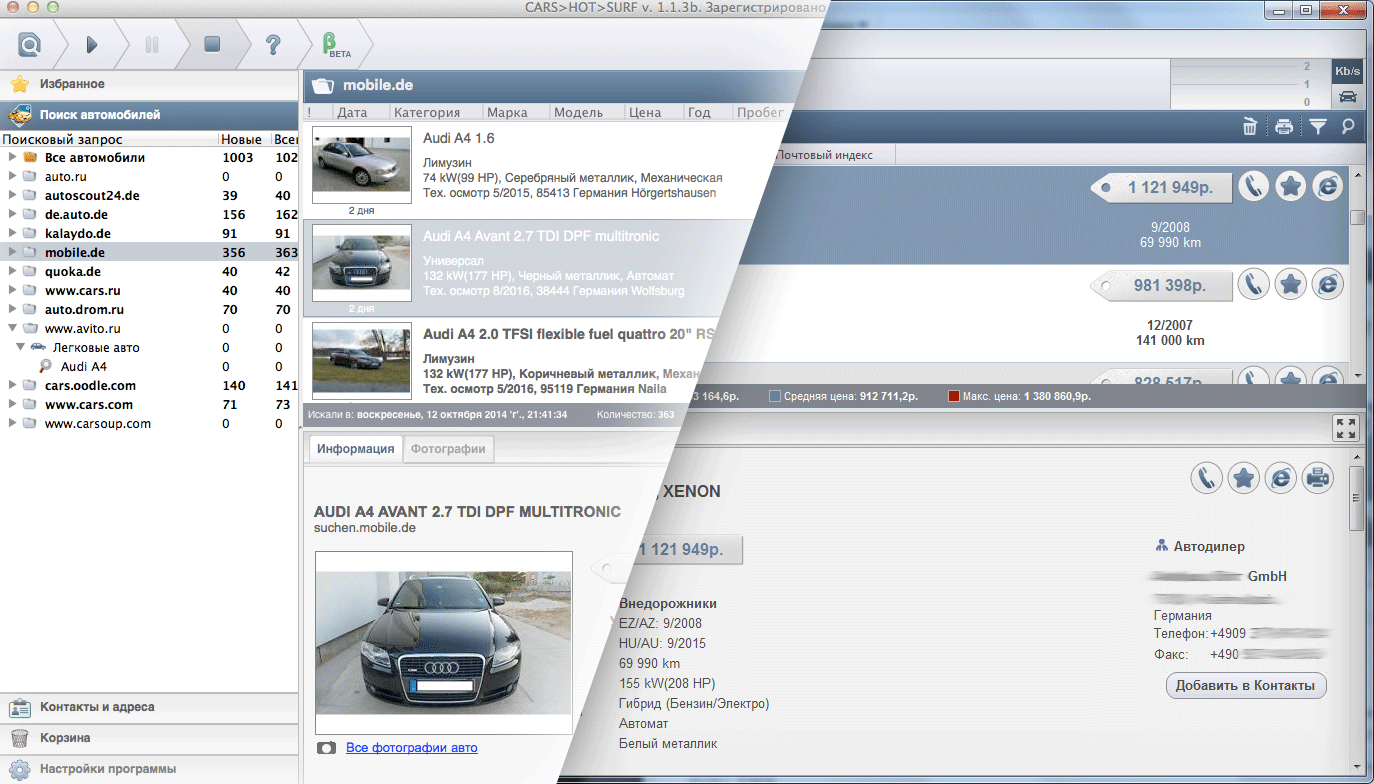Start the search with the play button
1374x784 pixels.
click(92, 44)
